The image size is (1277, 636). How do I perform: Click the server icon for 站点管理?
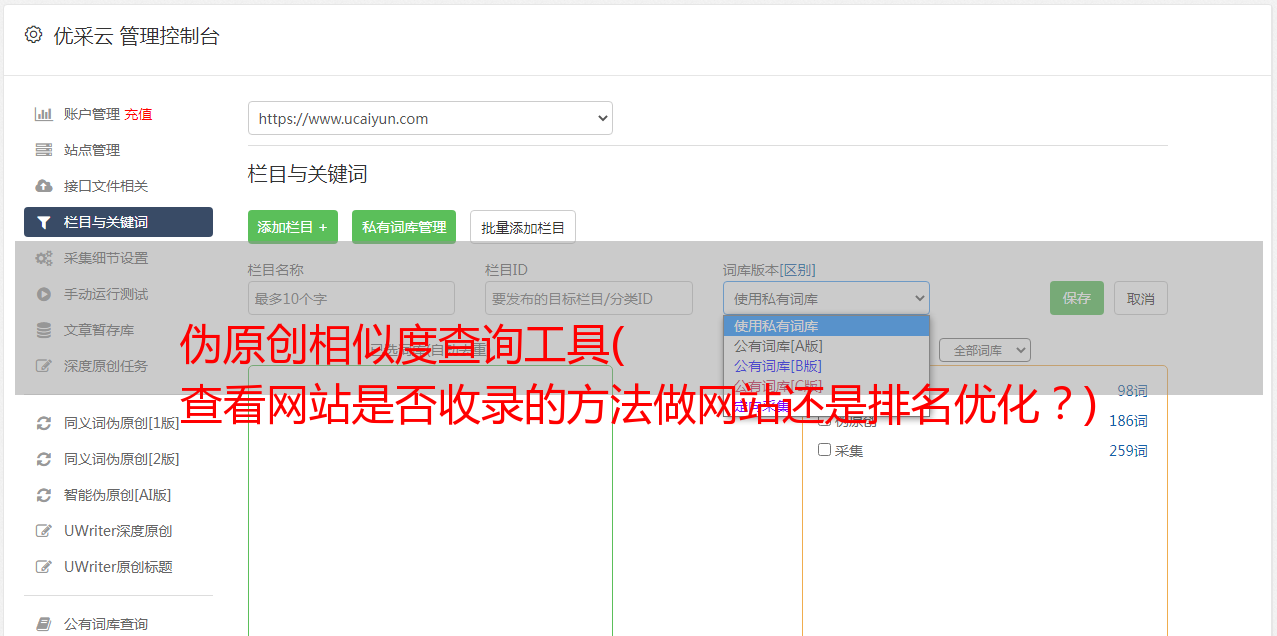pos(44,150)
